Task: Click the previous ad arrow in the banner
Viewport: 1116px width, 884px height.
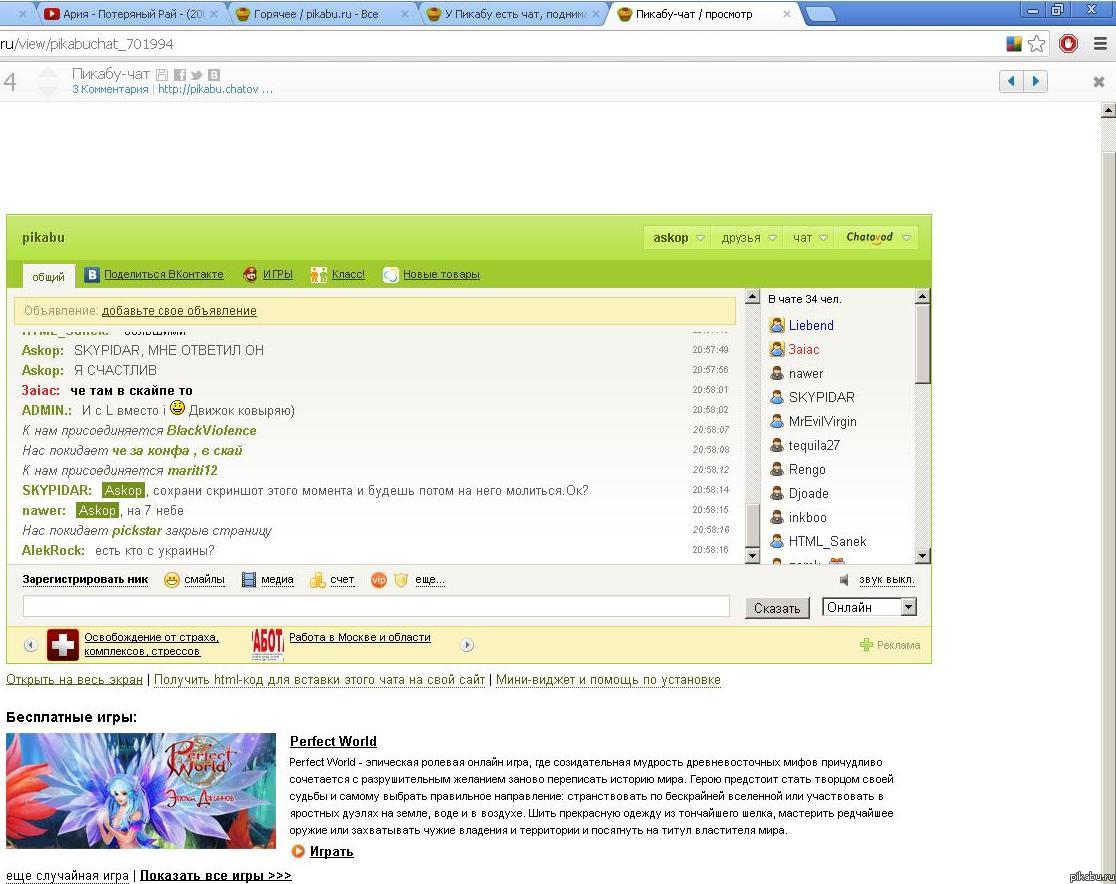Action: click(30, 645)
